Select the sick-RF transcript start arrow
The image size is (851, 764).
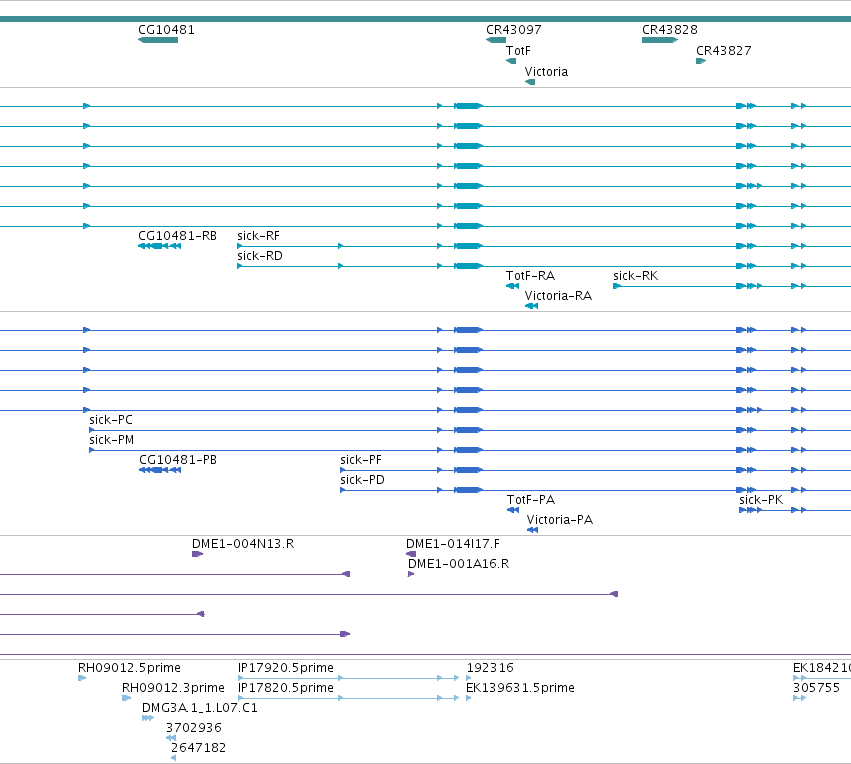[240, 246]
